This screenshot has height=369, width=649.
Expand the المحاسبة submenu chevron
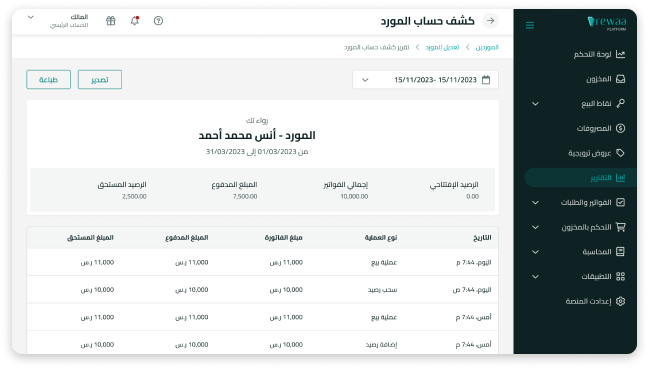(535, 252)
